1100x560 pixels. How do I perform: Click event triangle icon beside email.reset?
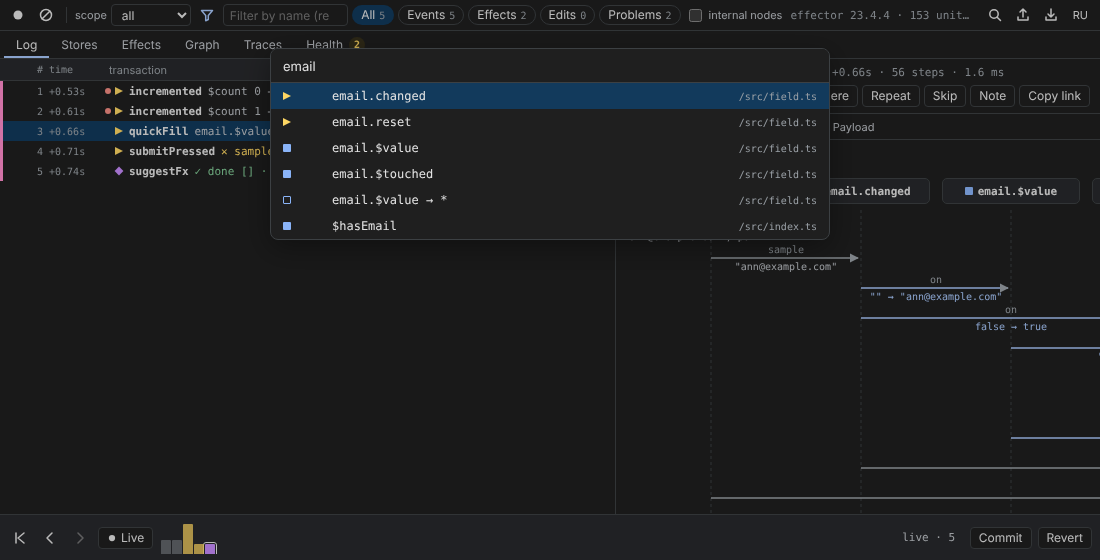coord(287,122)
